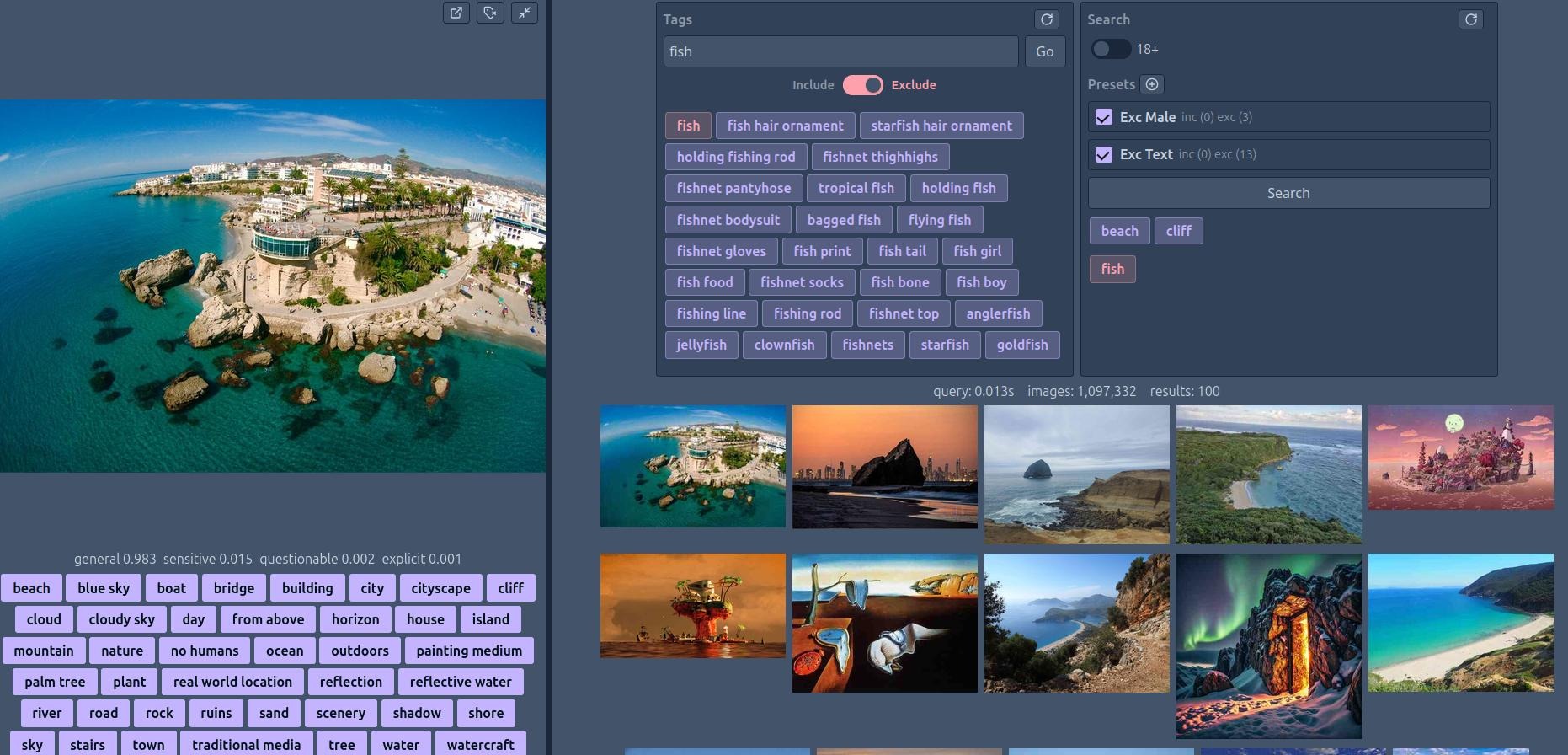Click the "boat" tag under the preview
Screen dimensions: 1568x755
click(x=172, y=588)
